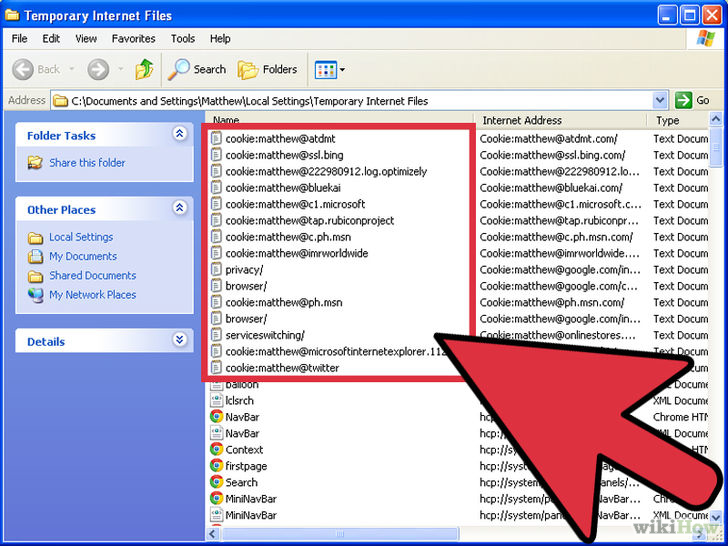728x546 pixels.
Task: Click the My Network Places icon
Action: tap(35, 295)
